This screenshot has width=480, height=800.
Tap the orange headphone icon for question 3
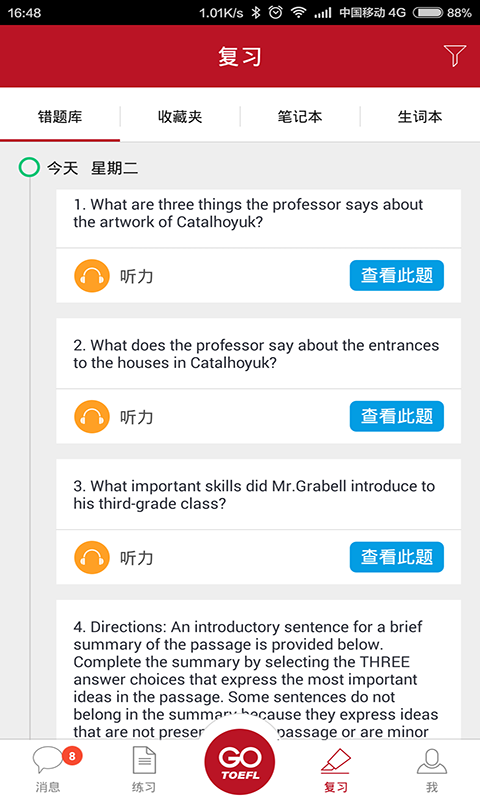pyautogui.click(x=92, y=558)
